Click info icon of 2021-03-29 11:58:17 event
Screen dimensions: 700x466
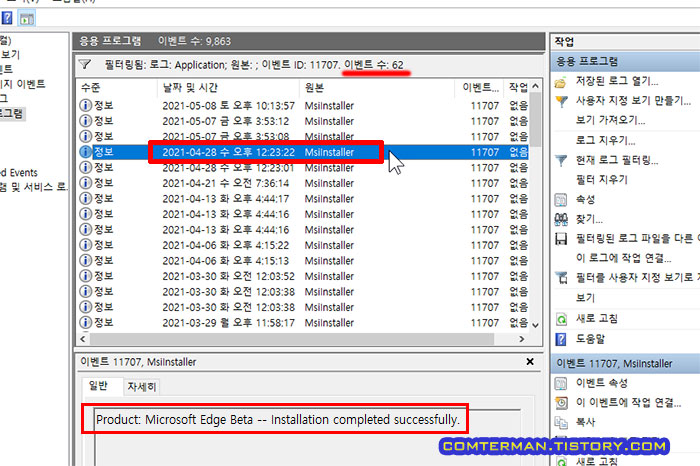pyautogui.click(x=85, y=322)
